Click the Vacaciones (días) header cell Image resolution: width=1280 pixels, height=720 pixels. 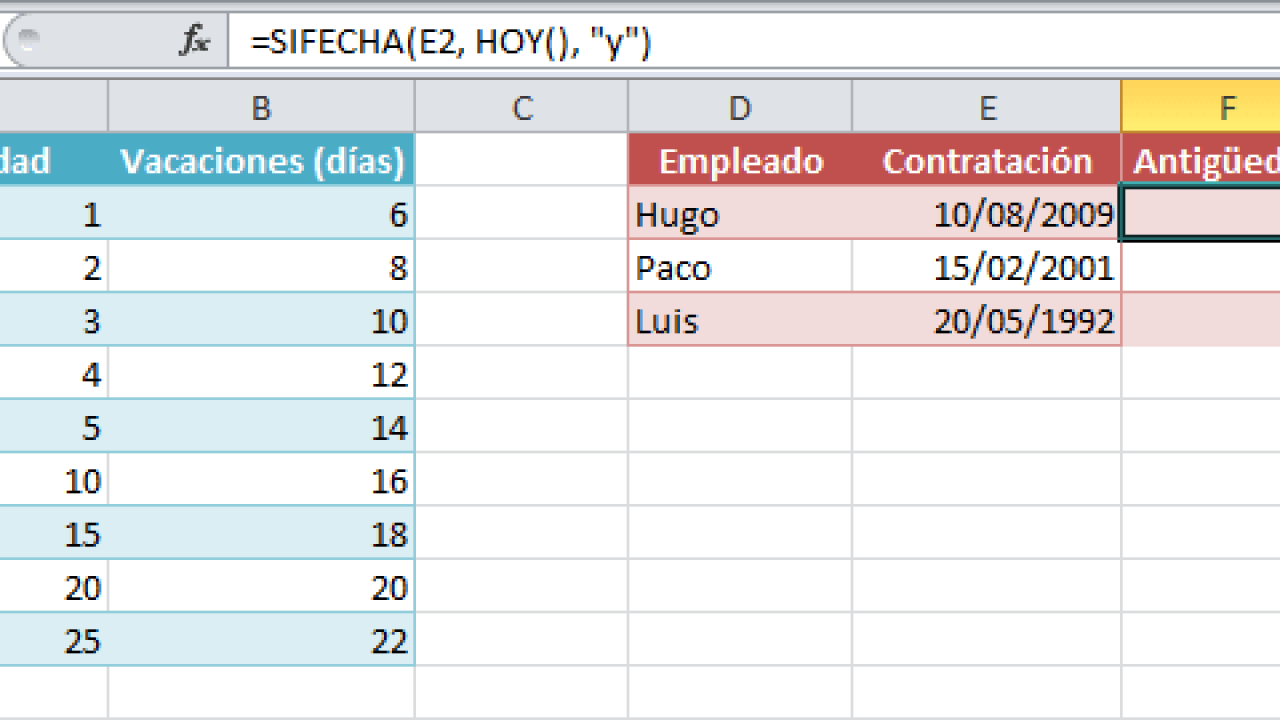pyautogui.click(x=261, y=160)
